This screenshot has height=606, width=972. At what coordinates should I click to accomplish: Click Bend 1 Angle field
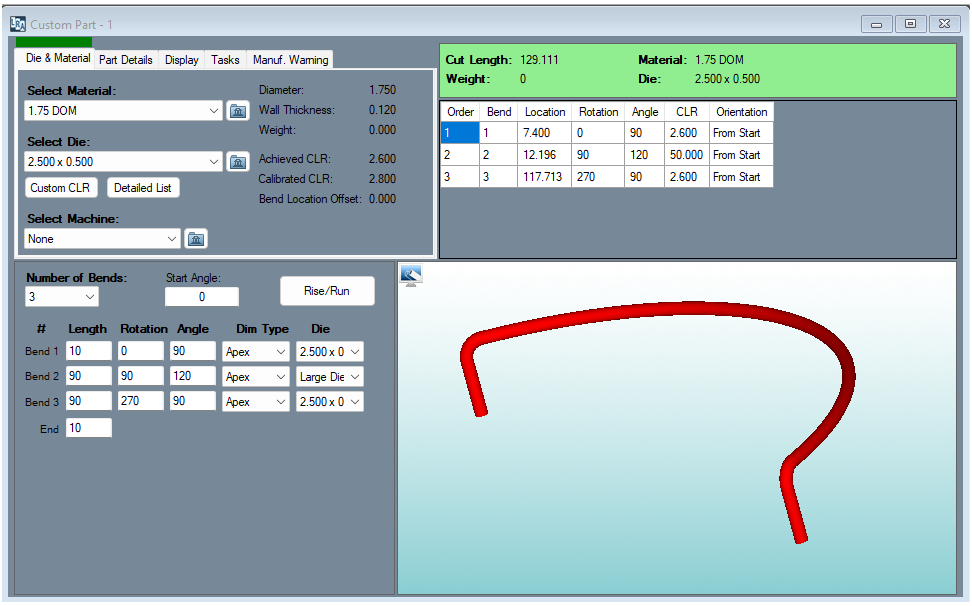(x=193, y=351)
